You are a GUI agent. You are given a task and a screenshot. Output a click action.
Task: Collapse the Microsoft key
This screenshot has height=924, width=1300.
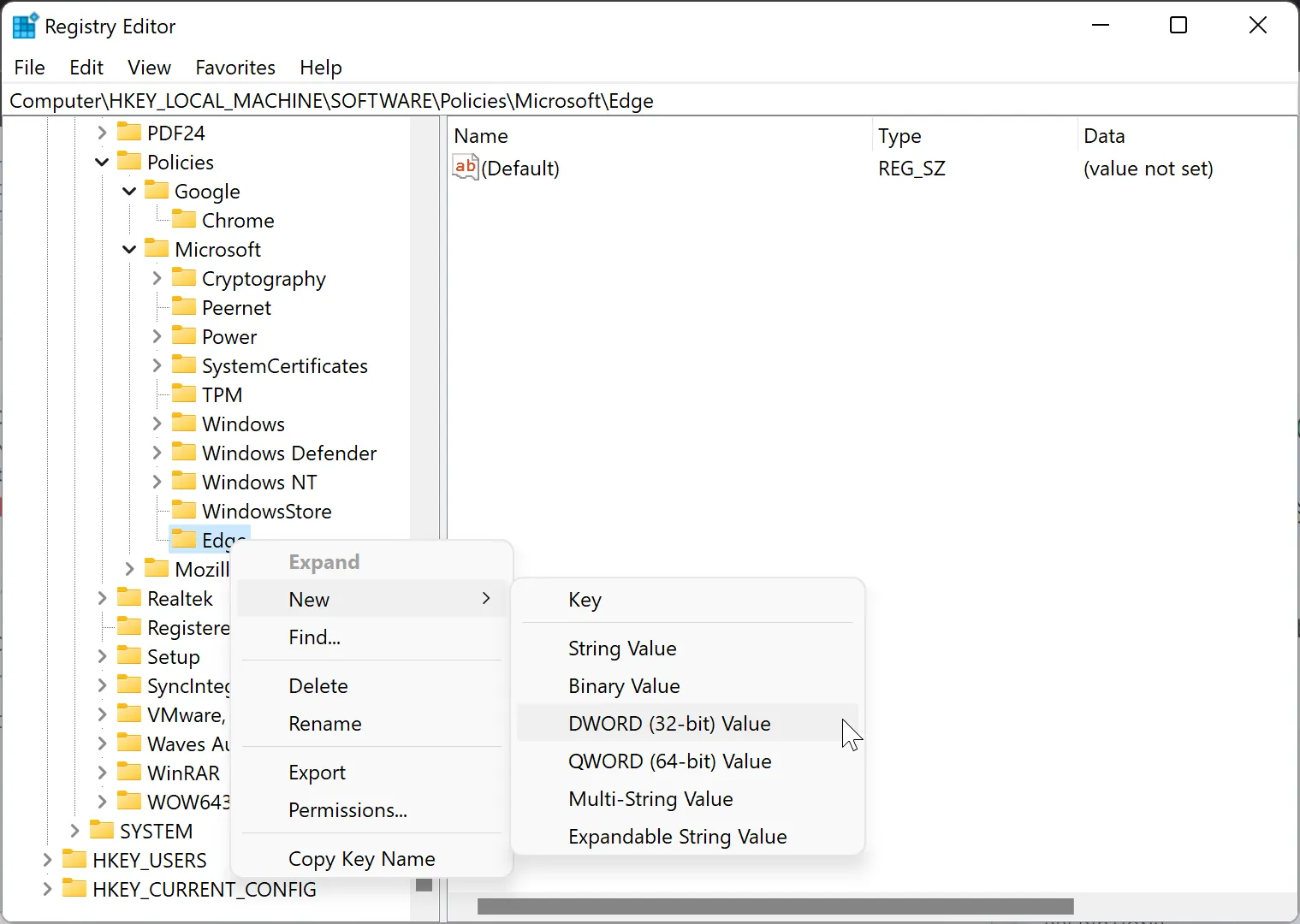(x=128, y=249)
